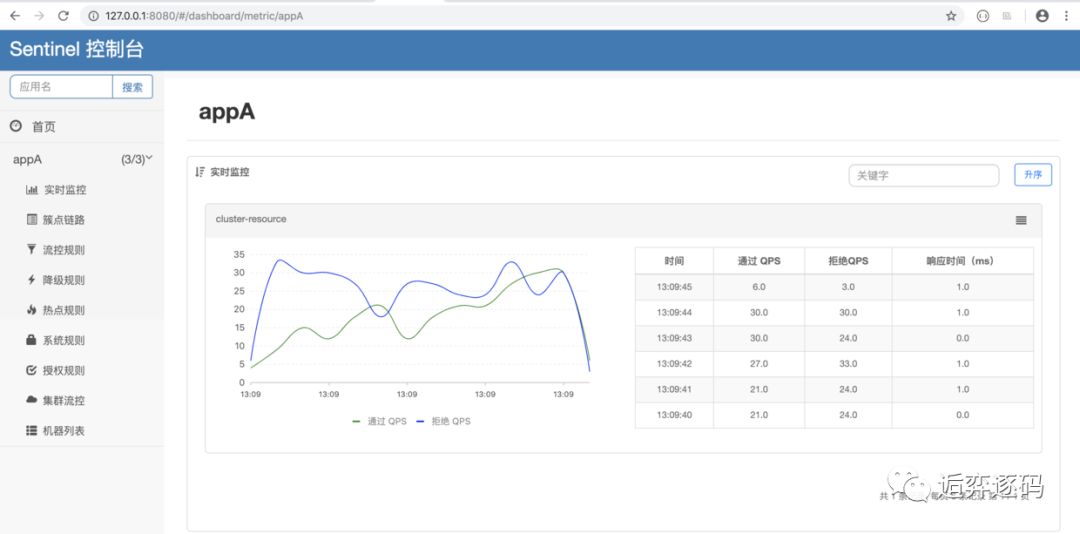Image resolution: width=1080 pixels, height=534 pixels.
Task: Click the browser address bar URL
Action: point(205,16)
